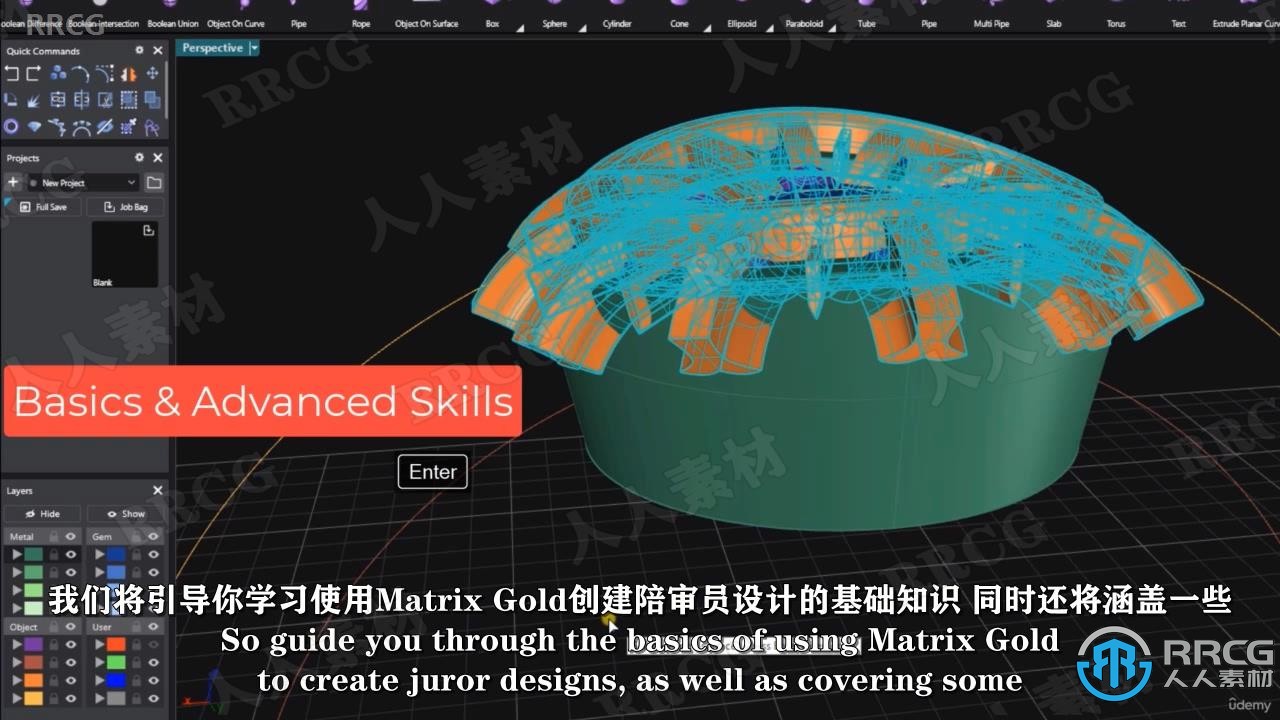1280x720 pixels.
Task: Toggle visibility of the Metal layer group
Action: tap(71, 537)
